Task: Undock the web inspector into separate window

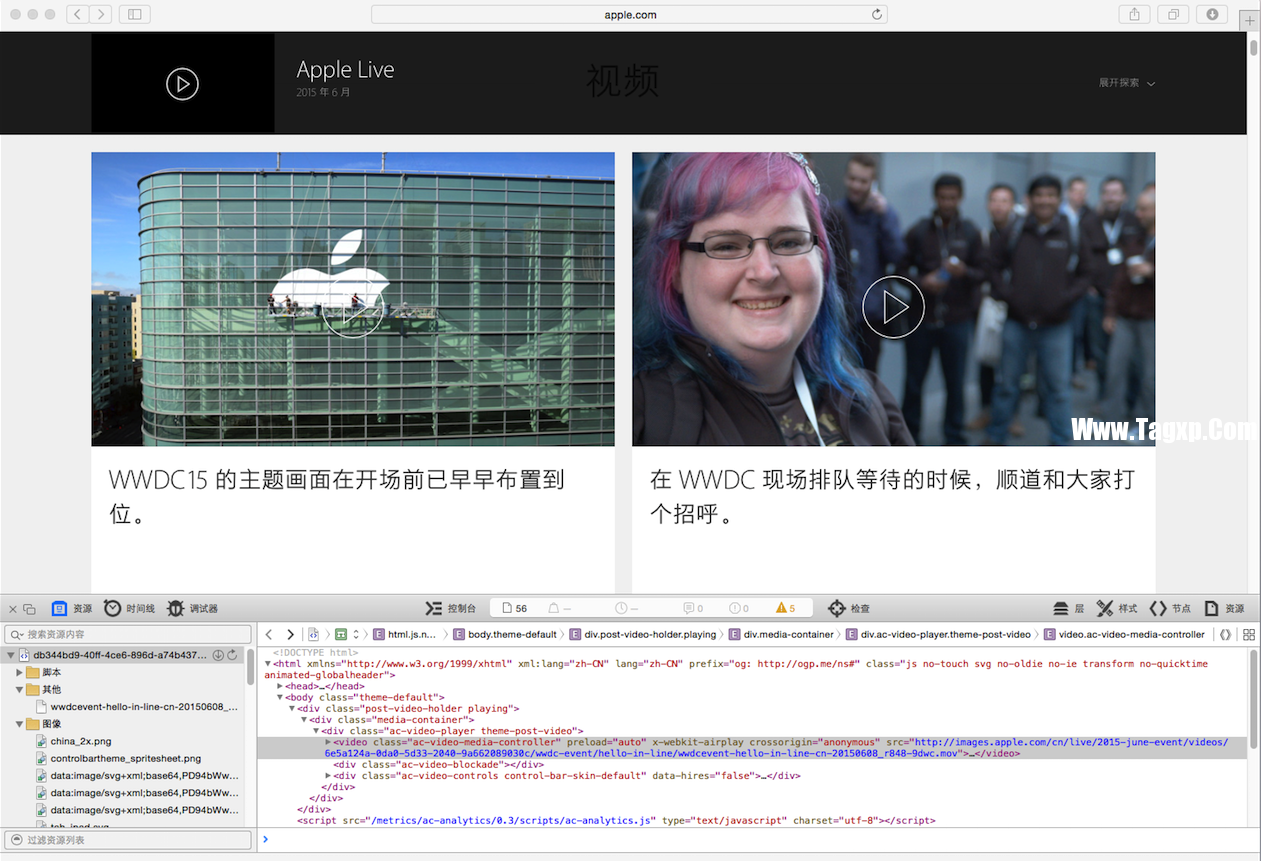Action: coord(29,609)
